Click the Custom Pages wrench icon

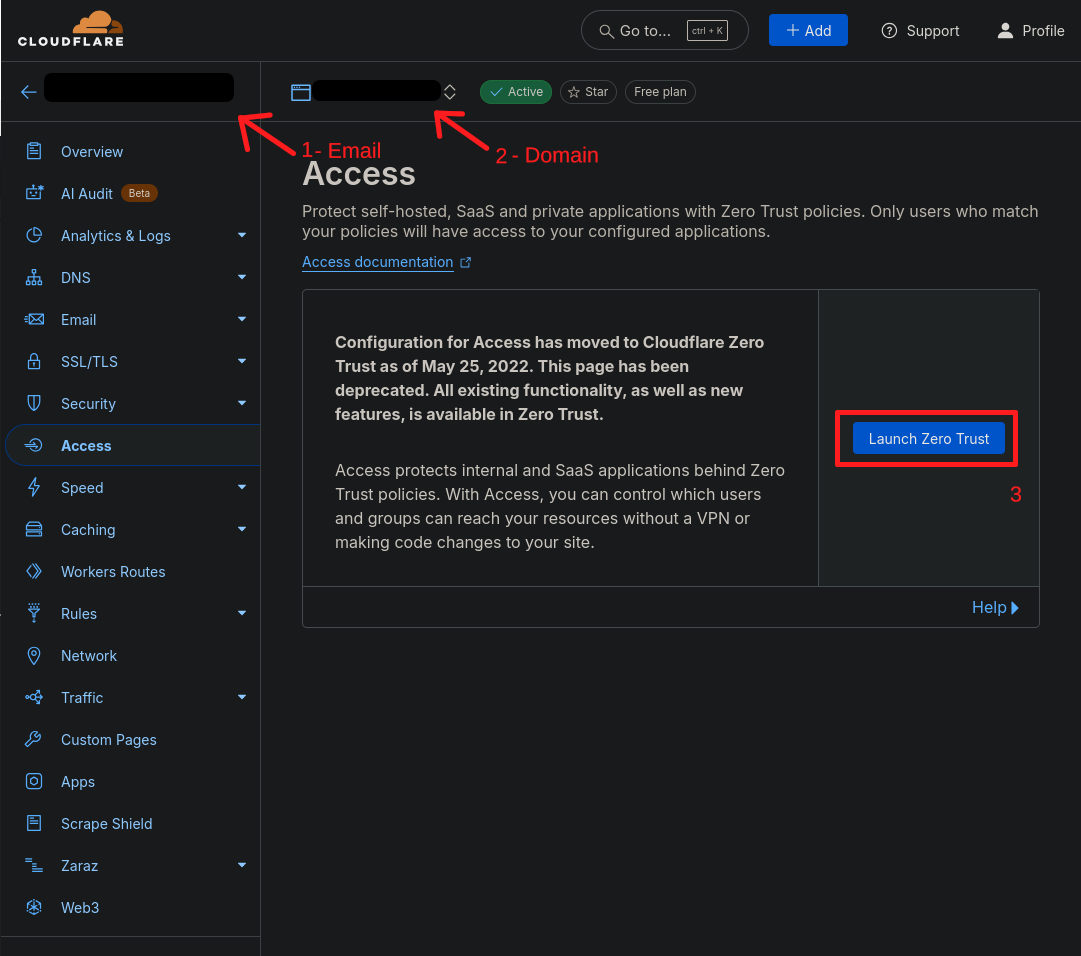(x=34, y=740)
